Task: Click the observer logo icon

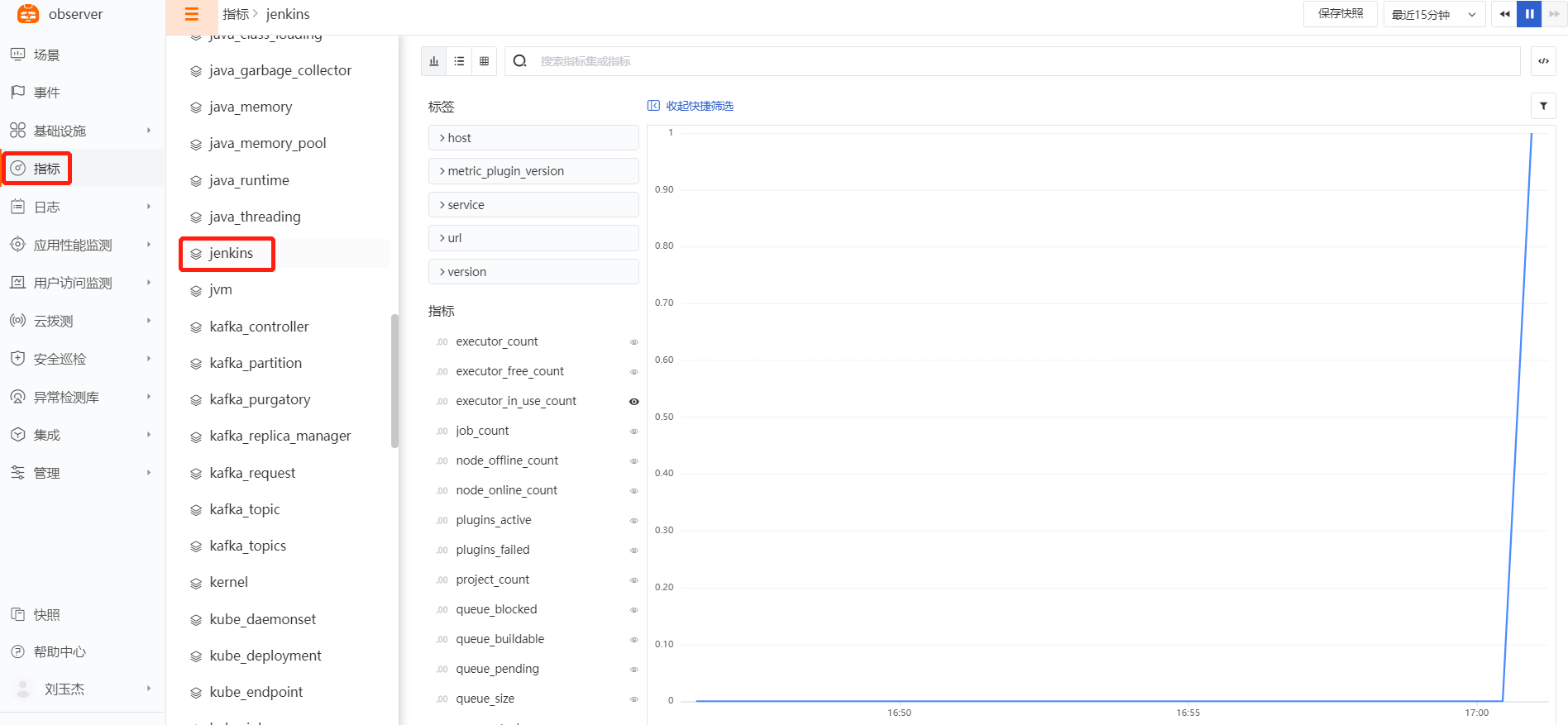Action: [28, 14]
